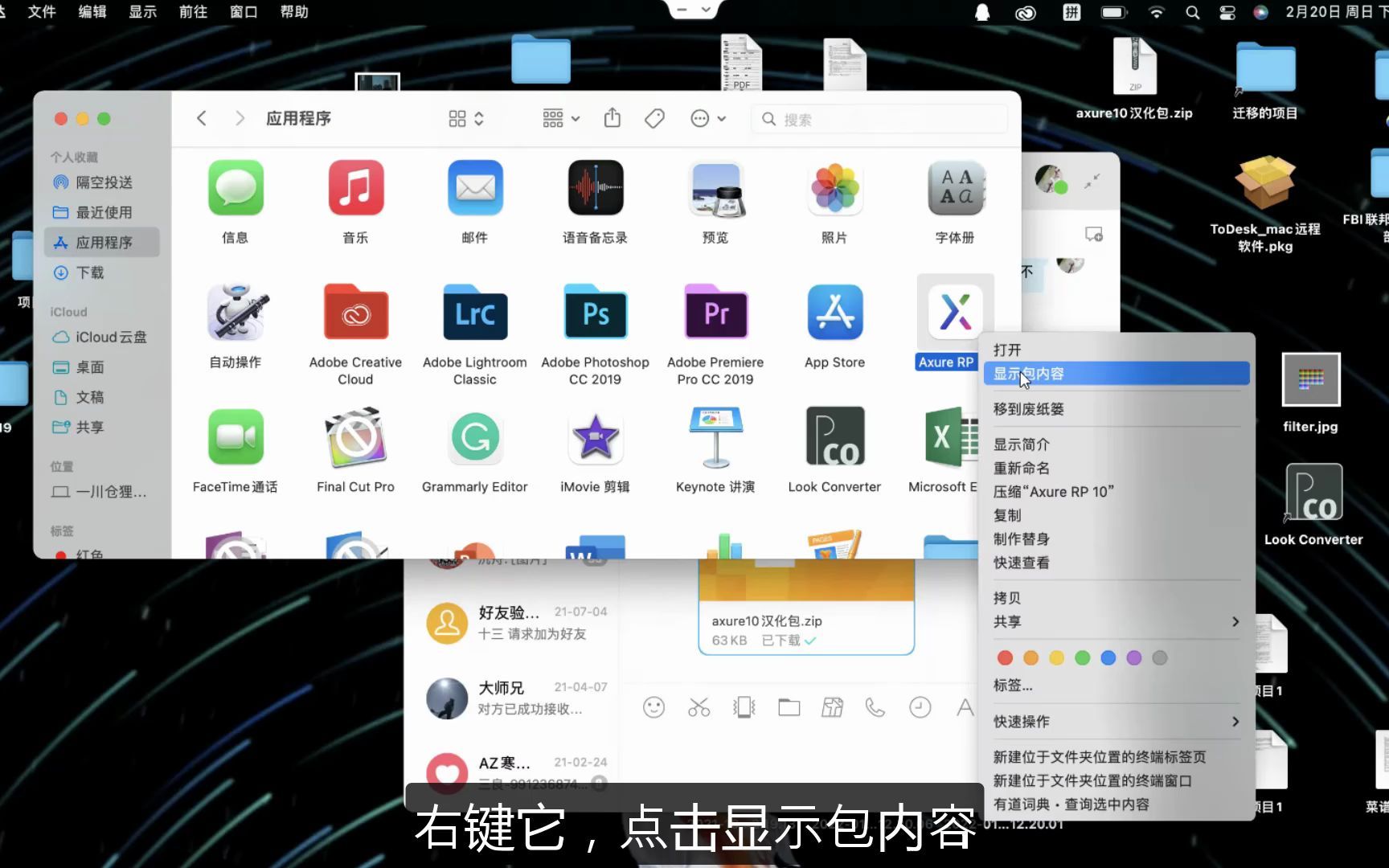This screenshot has height=868, width=1389.
Task: Go back with the Finder back arrow
Action: tap(202, 118)
